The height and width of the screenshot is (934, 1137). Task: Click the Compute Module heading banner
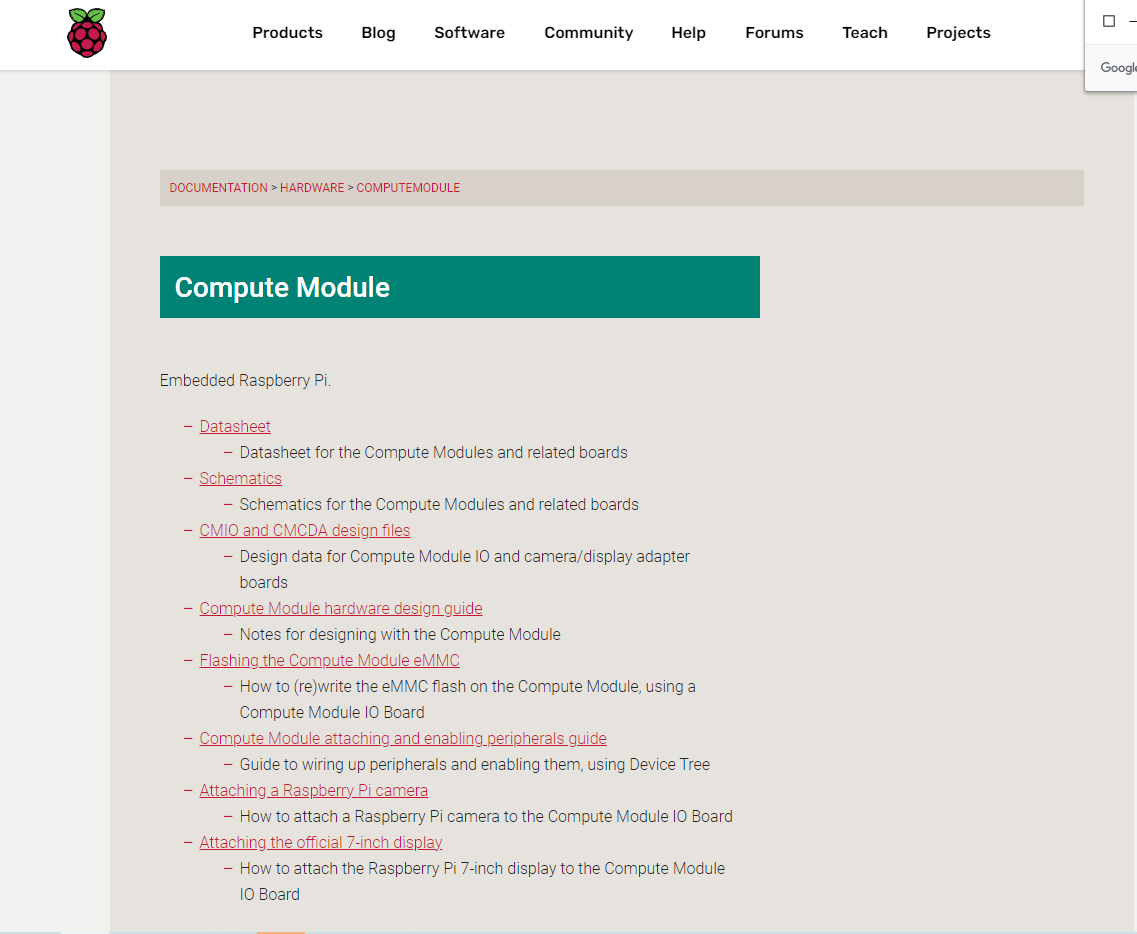[x=460, y=287]
